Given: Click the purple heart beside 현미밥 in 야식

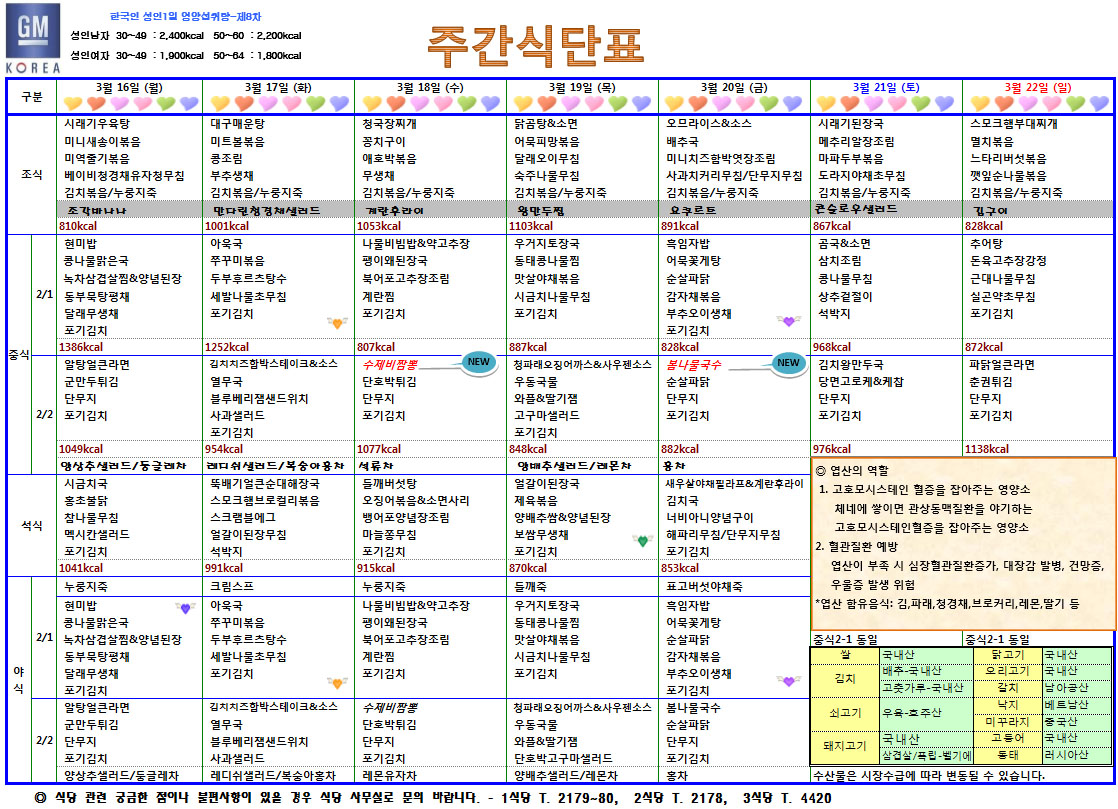Looking at the screenshot, I should (x=183, y=607).
